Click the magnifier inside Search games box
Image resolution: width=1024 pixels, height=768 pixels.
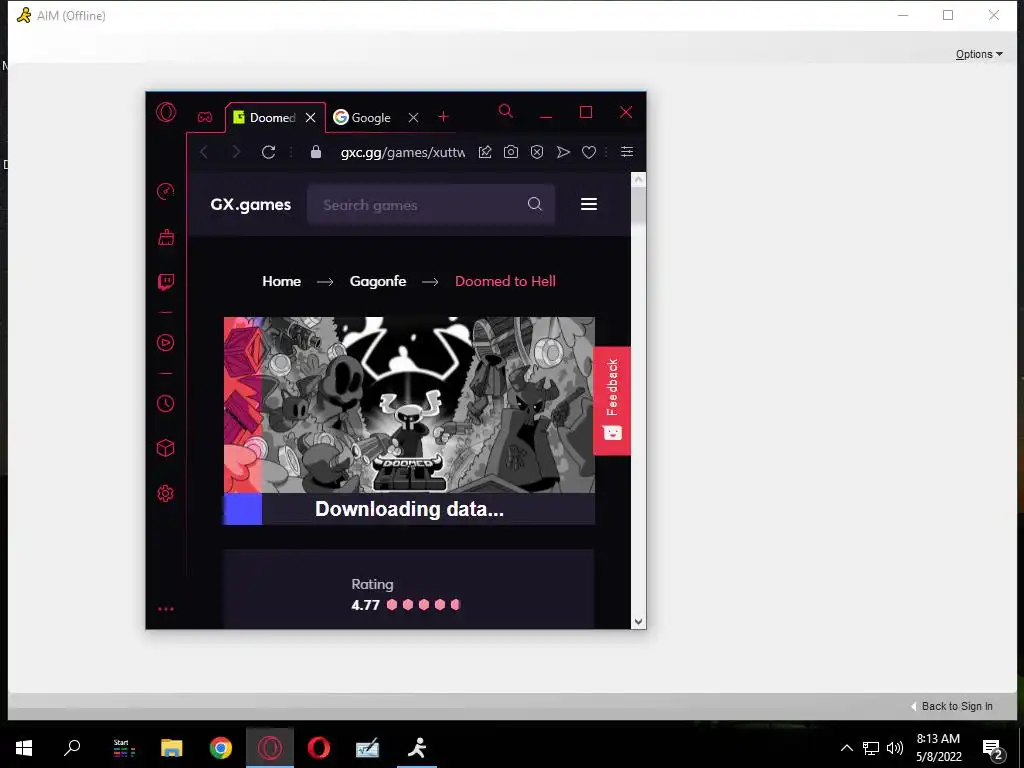click(535, 204)
